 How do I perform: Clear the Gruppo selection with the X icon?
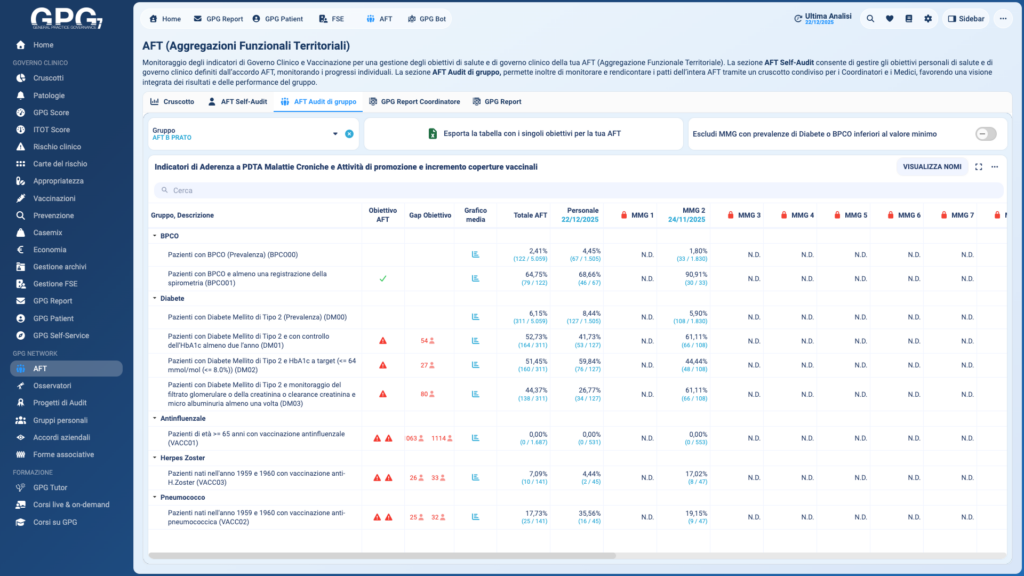click(349, 134)
